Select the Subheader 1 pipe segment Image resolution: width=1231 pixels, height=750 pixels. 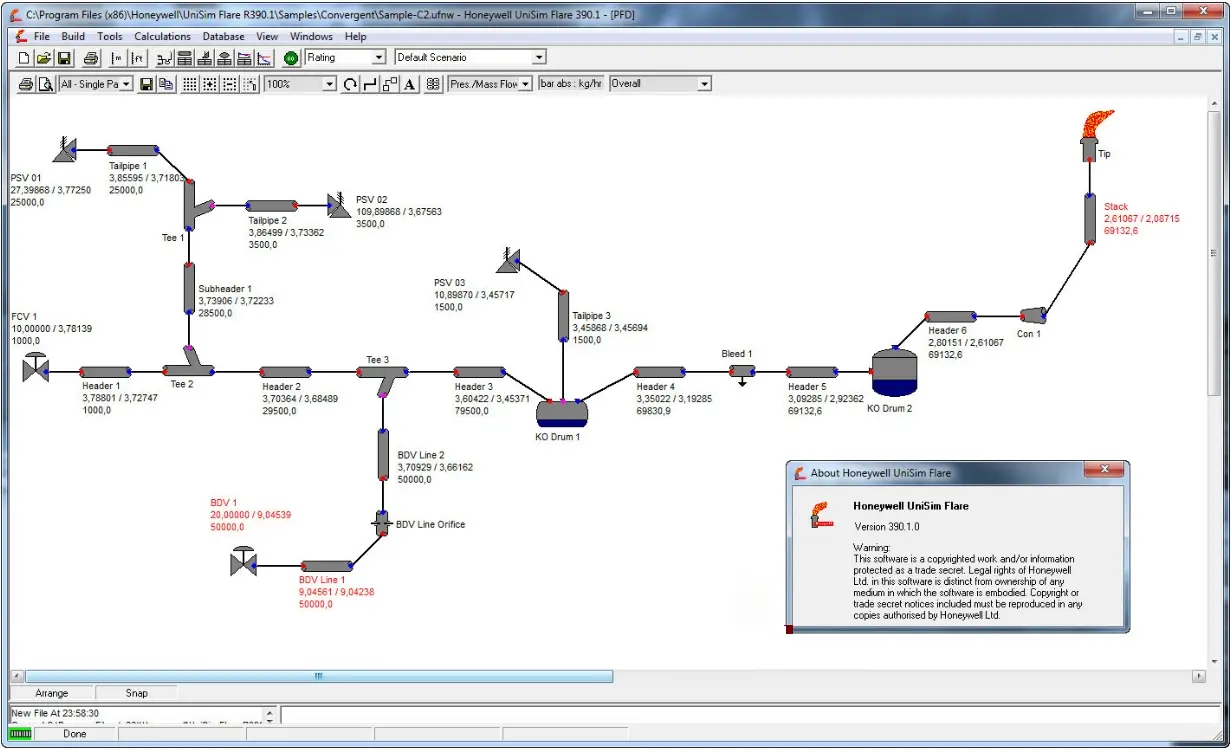coord(188,290)
